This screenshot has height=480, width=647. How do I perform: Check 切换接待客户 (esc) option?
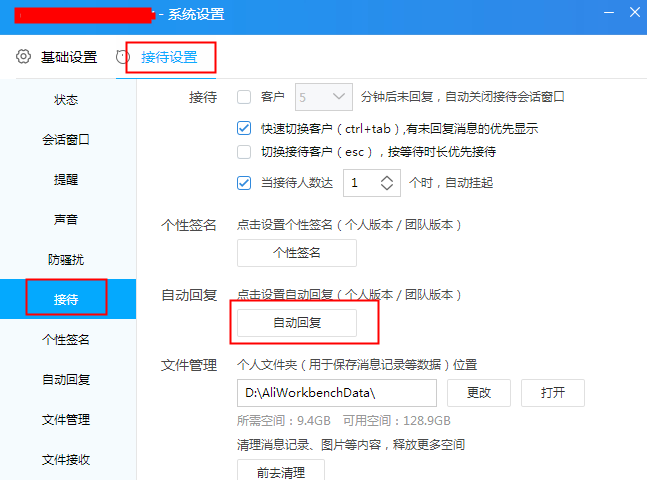(244, 152)
